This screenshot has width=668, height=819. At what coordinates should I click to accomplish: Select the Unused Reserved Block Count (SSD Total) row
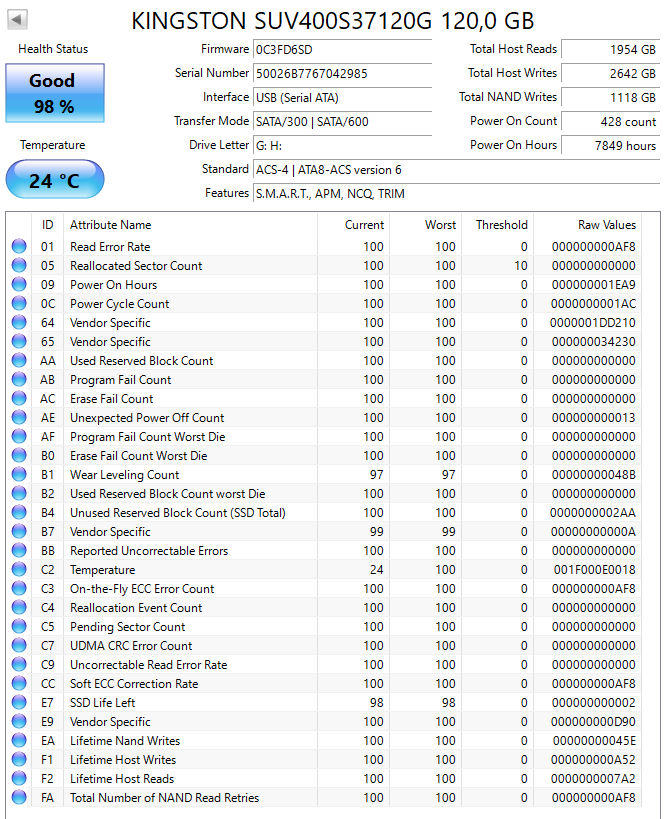326,512
